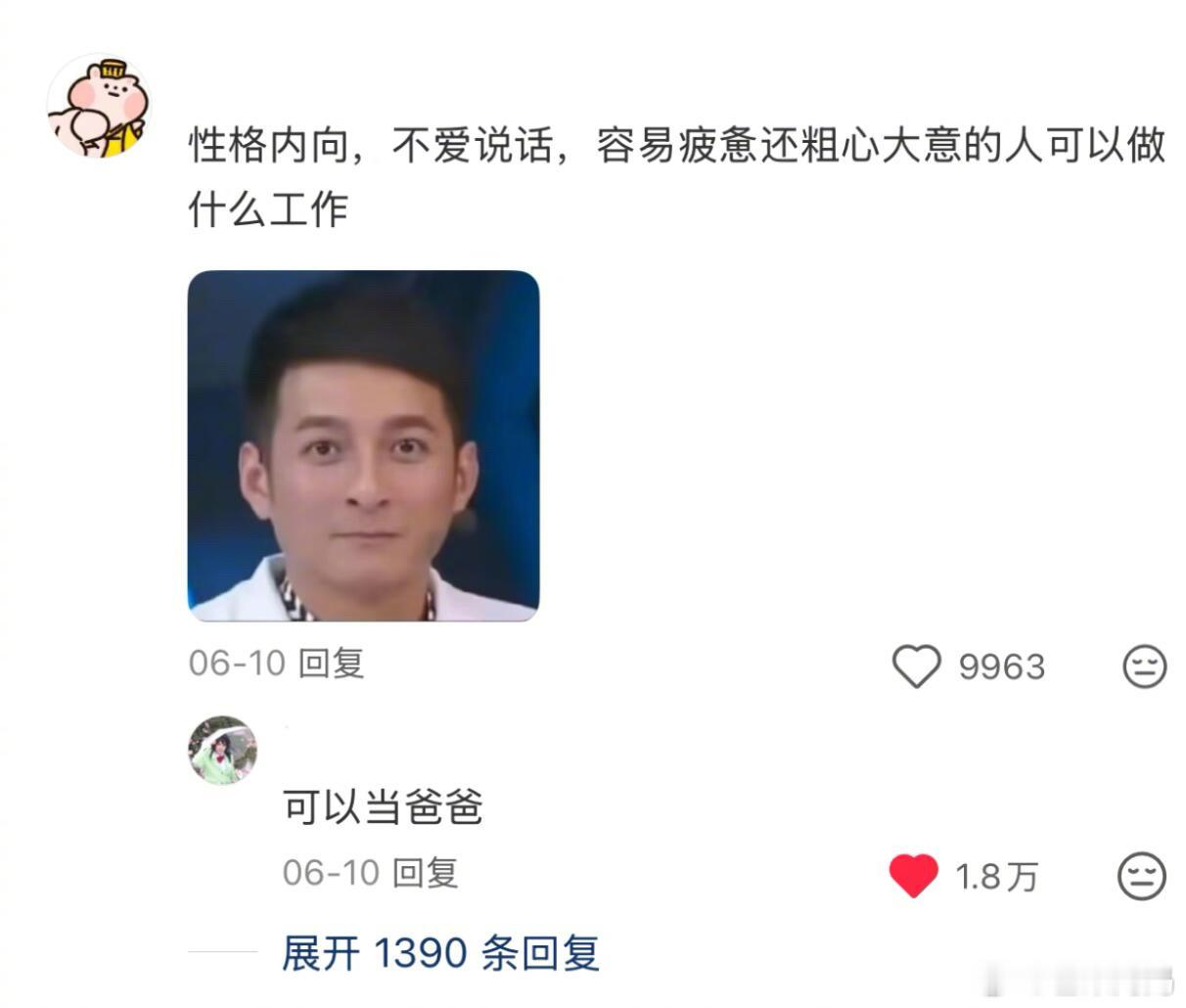This screenshot has width=1186, height=1008.
Task: Open the pig cartoon avatar profile
Action: coord(99,106)
